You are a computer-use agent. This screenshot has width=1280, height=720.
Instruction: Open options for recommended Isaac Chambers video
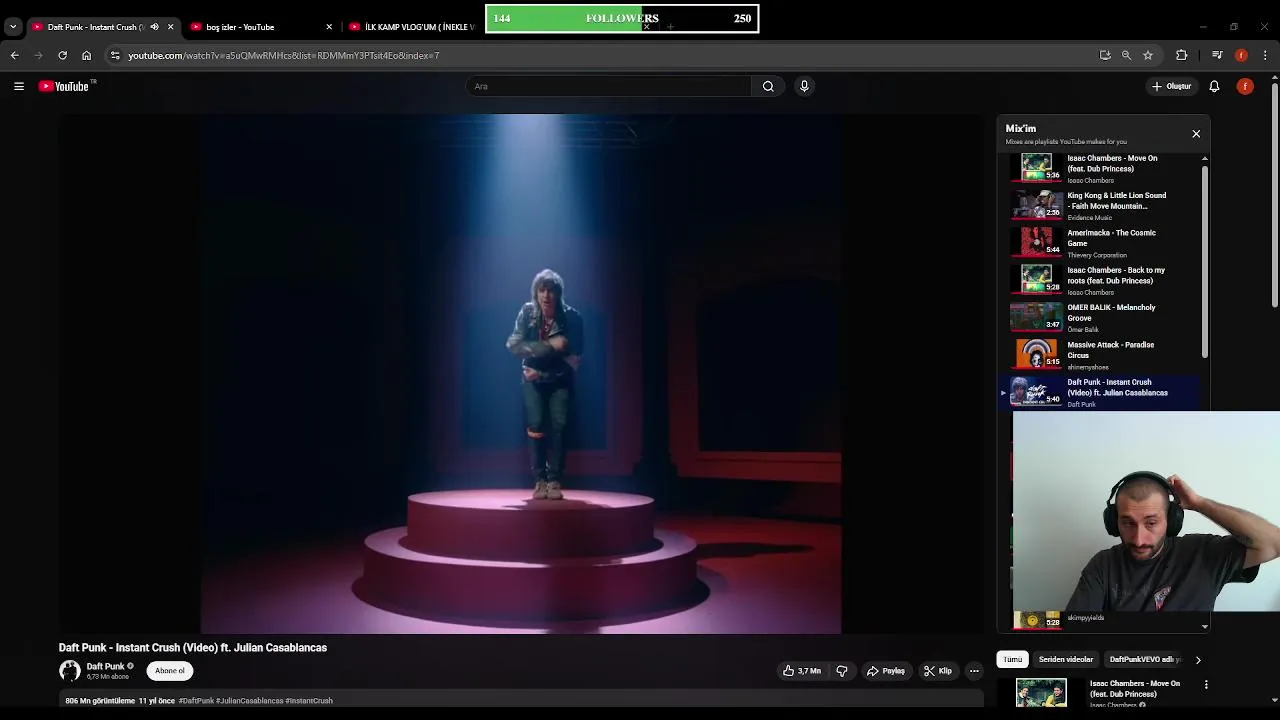click(1206, 685)
